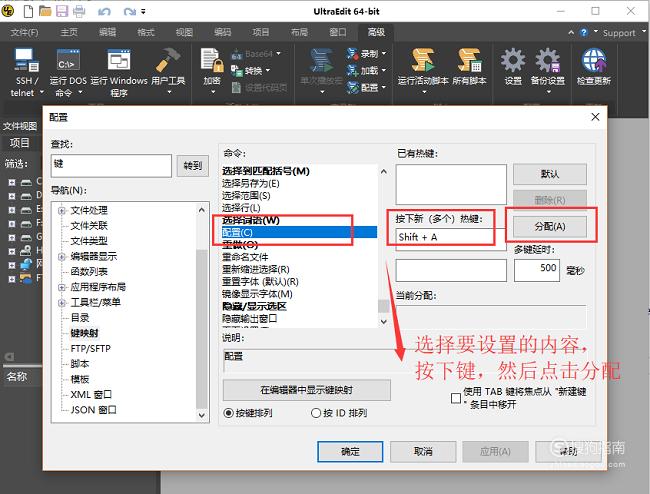
Task: Click Print icon in title bar
Action: coord(79,11)
